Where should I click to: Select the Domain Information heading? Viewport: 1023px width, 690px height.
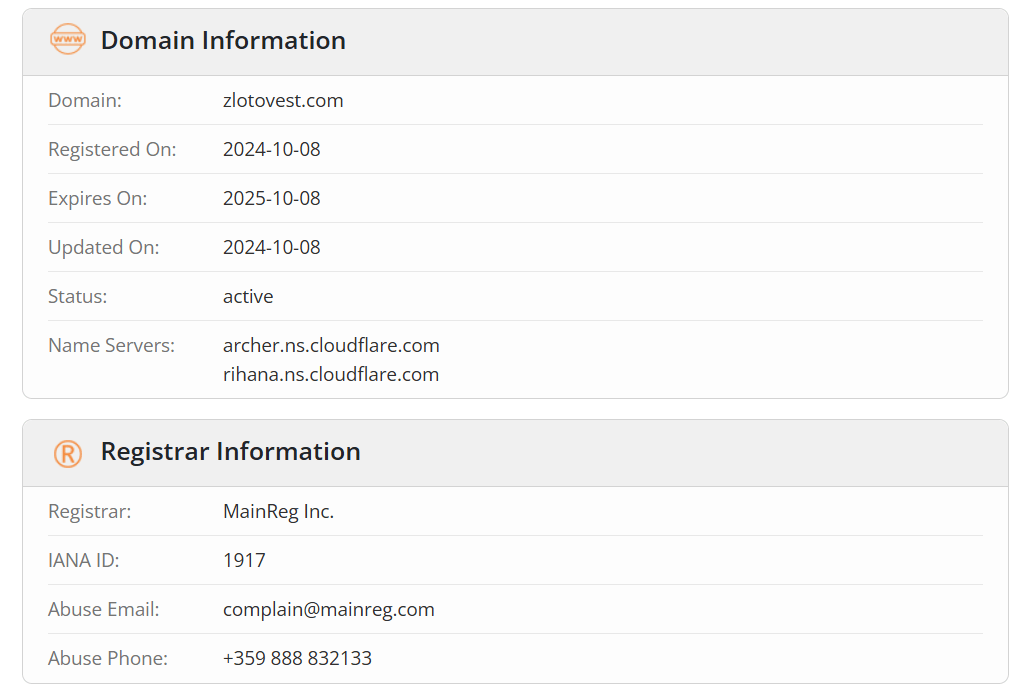(223, 40)
